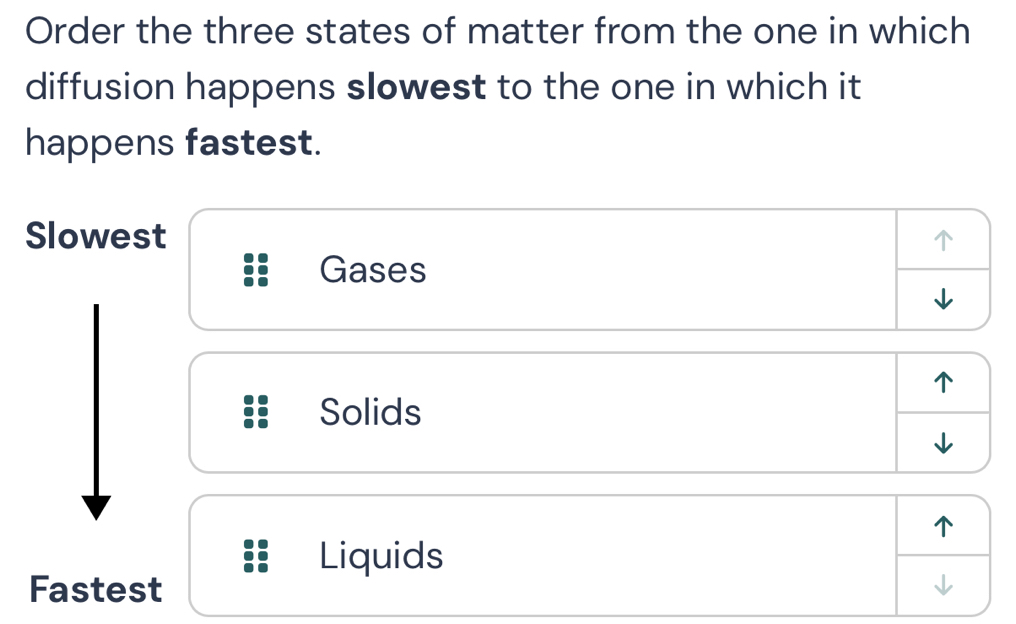This screenshot has height=624, width=1016.
Task: Move Gases down with its down arrow
Action: (942, 299)
